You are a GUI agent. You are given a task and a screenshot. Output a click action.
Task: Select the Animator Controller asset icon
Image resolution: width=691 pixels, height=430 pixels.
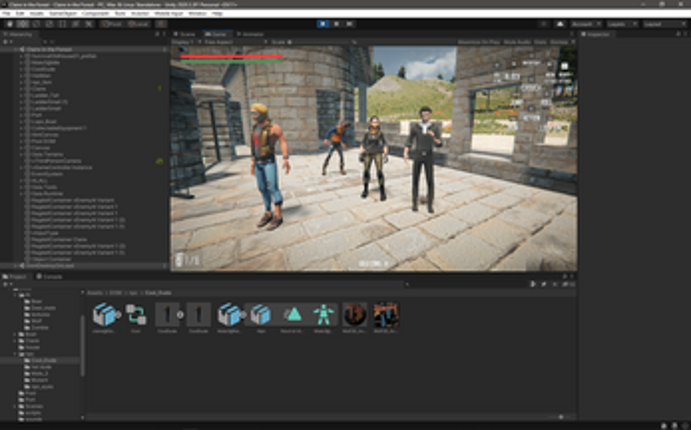(136, 314)
